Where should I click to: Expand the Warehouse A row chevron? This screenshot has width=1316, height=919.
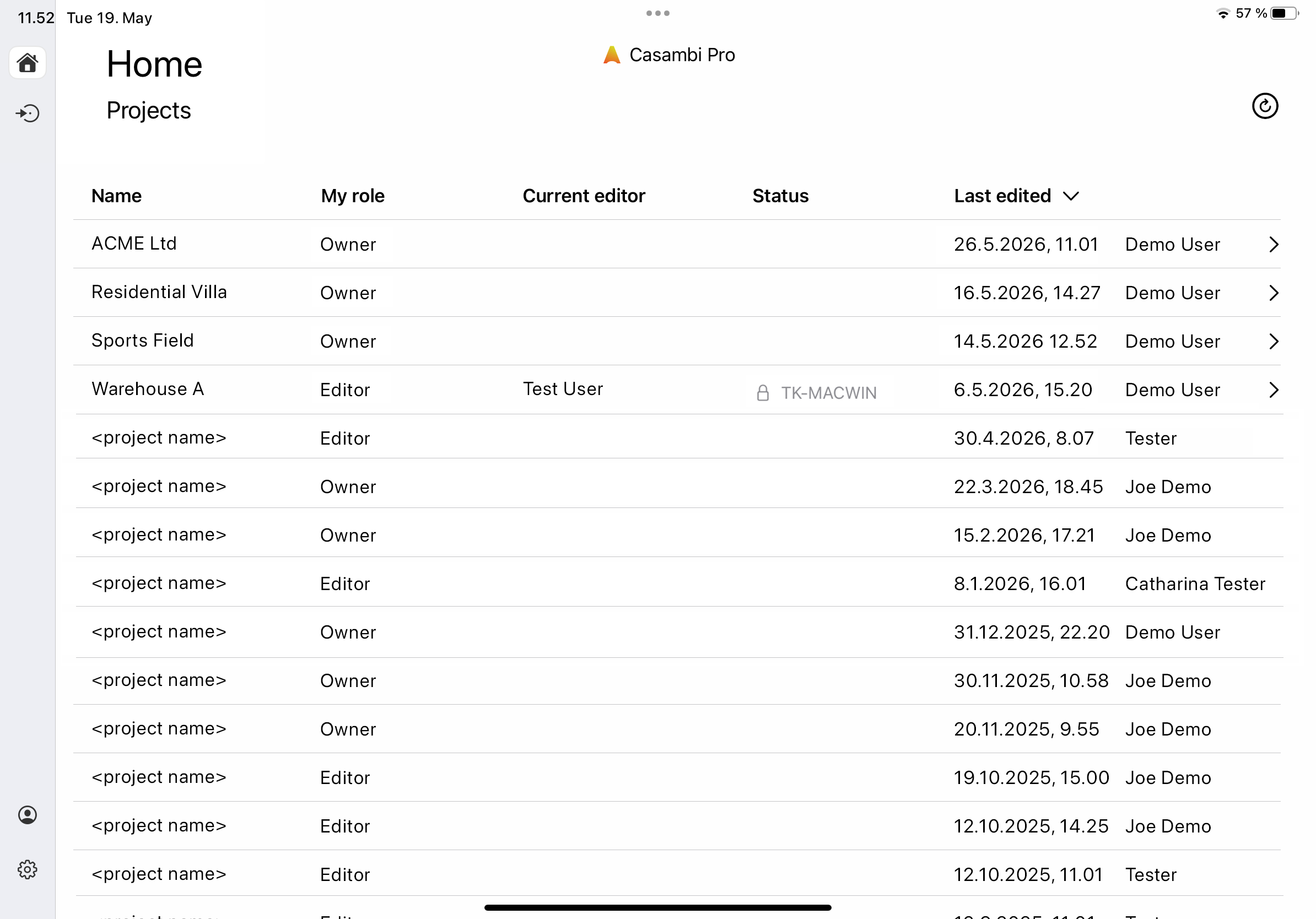coord(1274,390)
